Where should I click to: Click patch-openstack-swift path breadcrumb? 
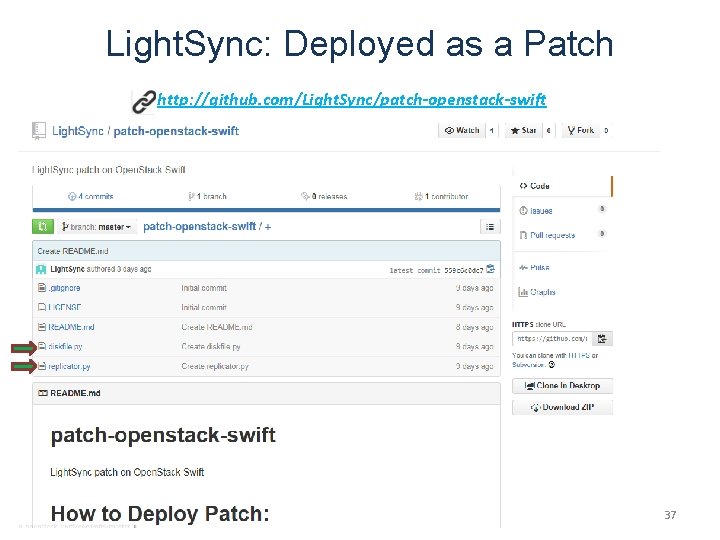199,226
